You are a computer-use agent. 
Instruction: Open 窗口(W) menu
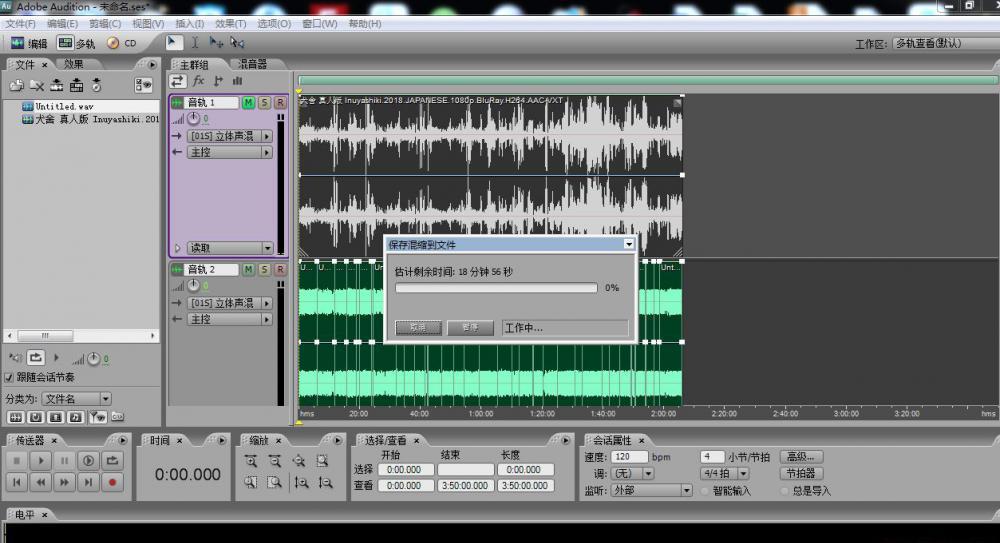click(320, 24)
